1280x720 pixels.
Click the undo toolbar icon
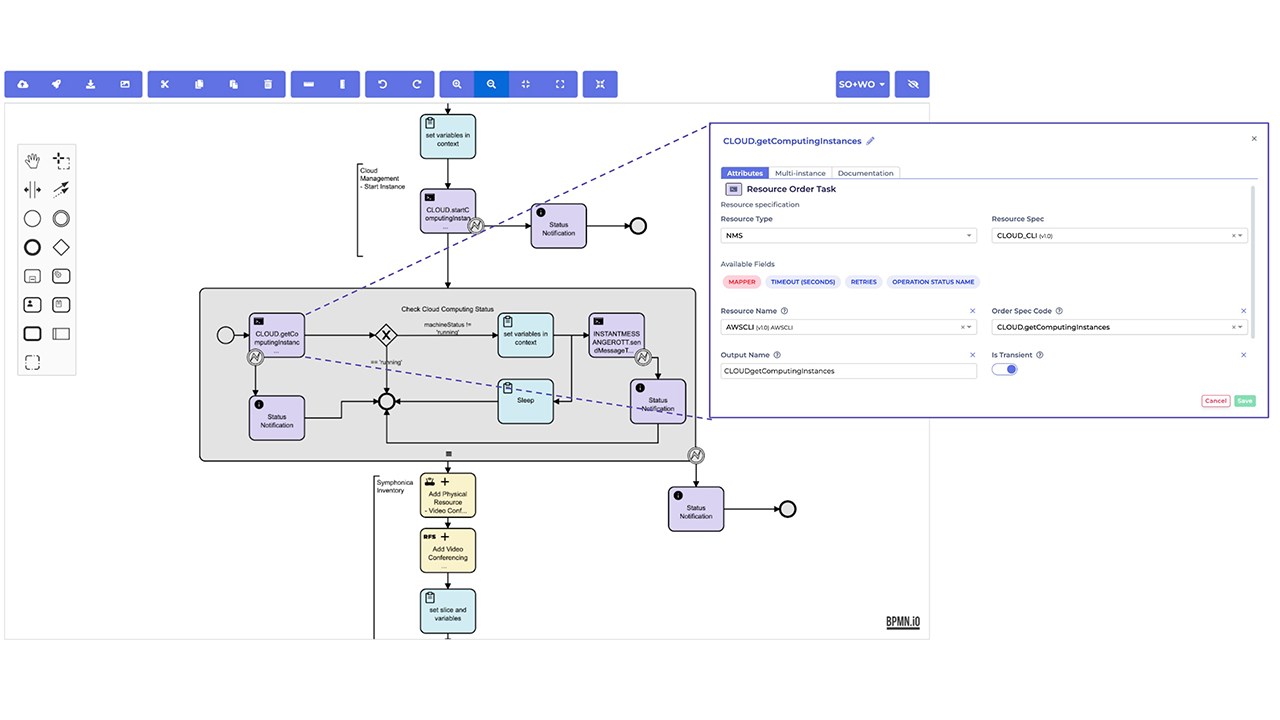[382, 84]
